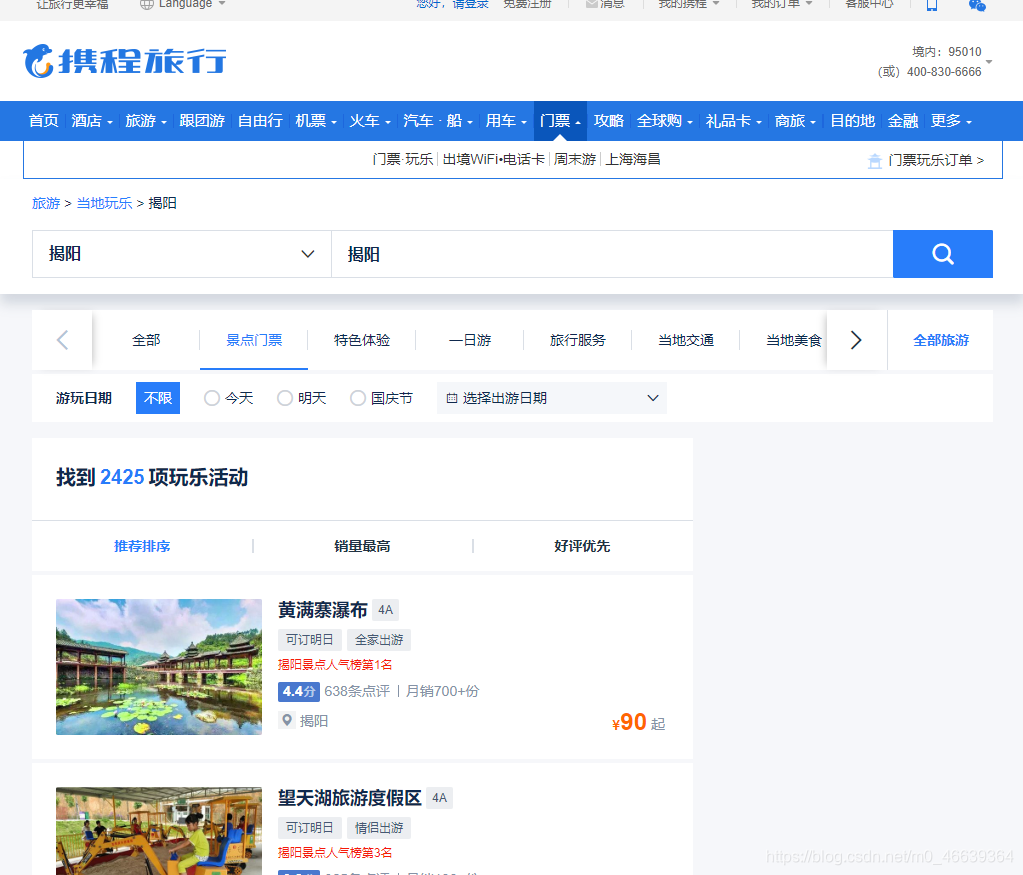The image size is (1023, 875).
Task: Click the 门票玩乐订单 link
Action: coord(936,161)
